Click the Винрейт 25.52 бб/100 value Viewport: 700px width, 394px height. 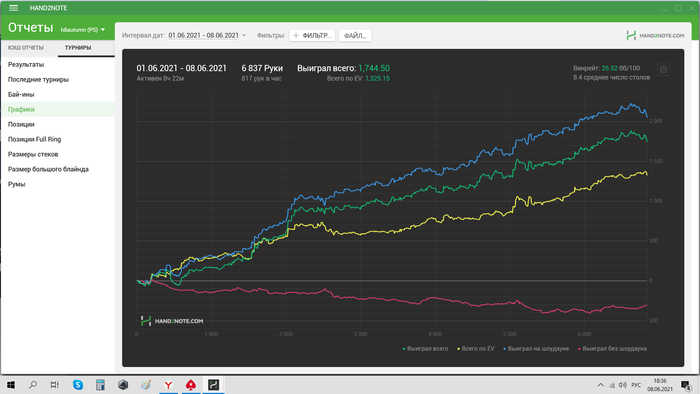607,68
